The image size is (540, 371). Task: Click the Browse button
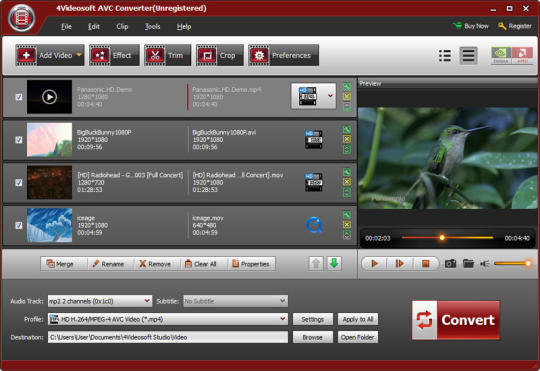tap(313, 337)
